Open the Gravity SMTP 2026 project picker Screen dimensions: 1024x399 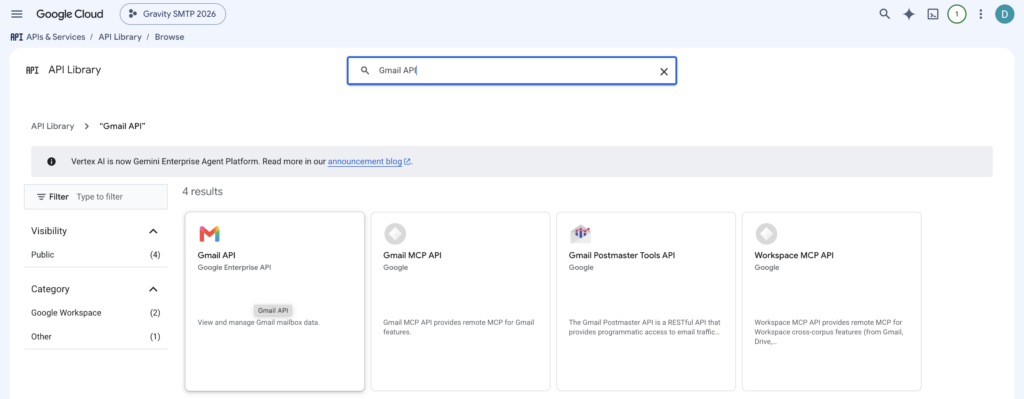[173, 14]
